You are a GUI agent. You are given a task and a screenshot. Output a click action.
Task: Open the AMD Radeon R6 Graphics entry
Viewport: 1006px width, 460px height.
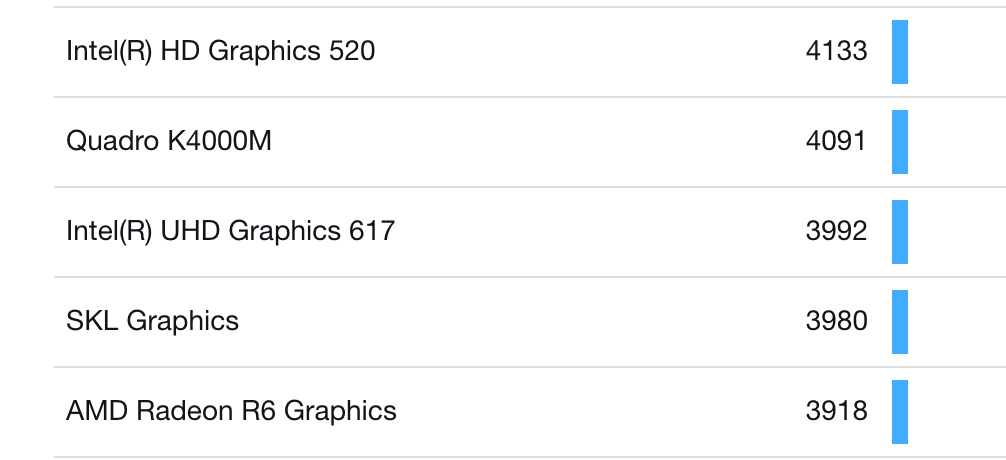tap(231, 411)
